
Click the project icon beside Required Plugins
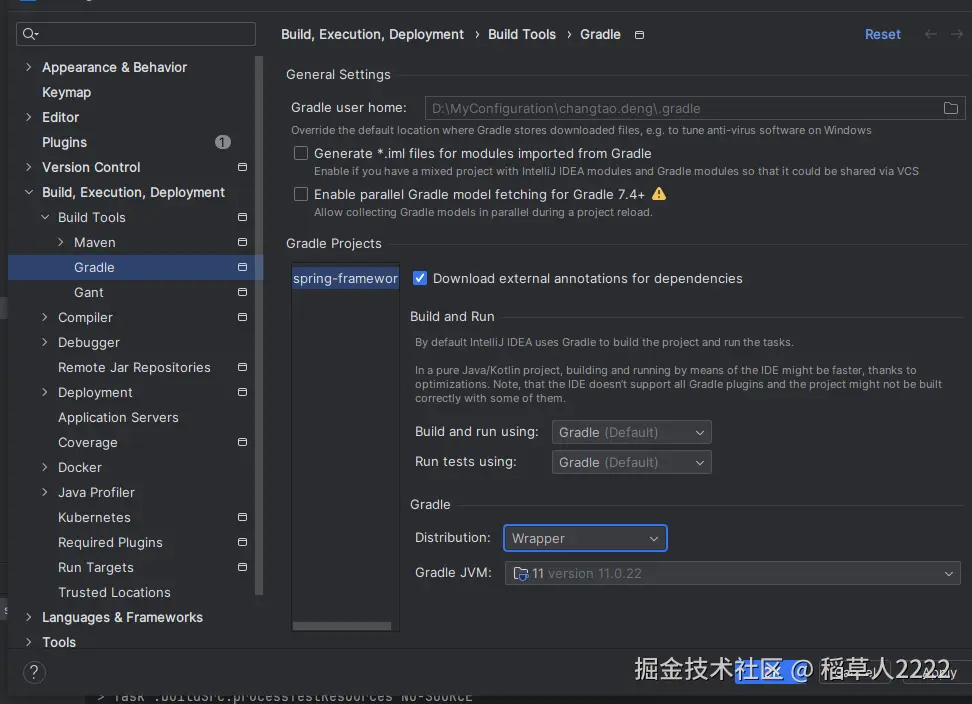[x=242, y=542]
